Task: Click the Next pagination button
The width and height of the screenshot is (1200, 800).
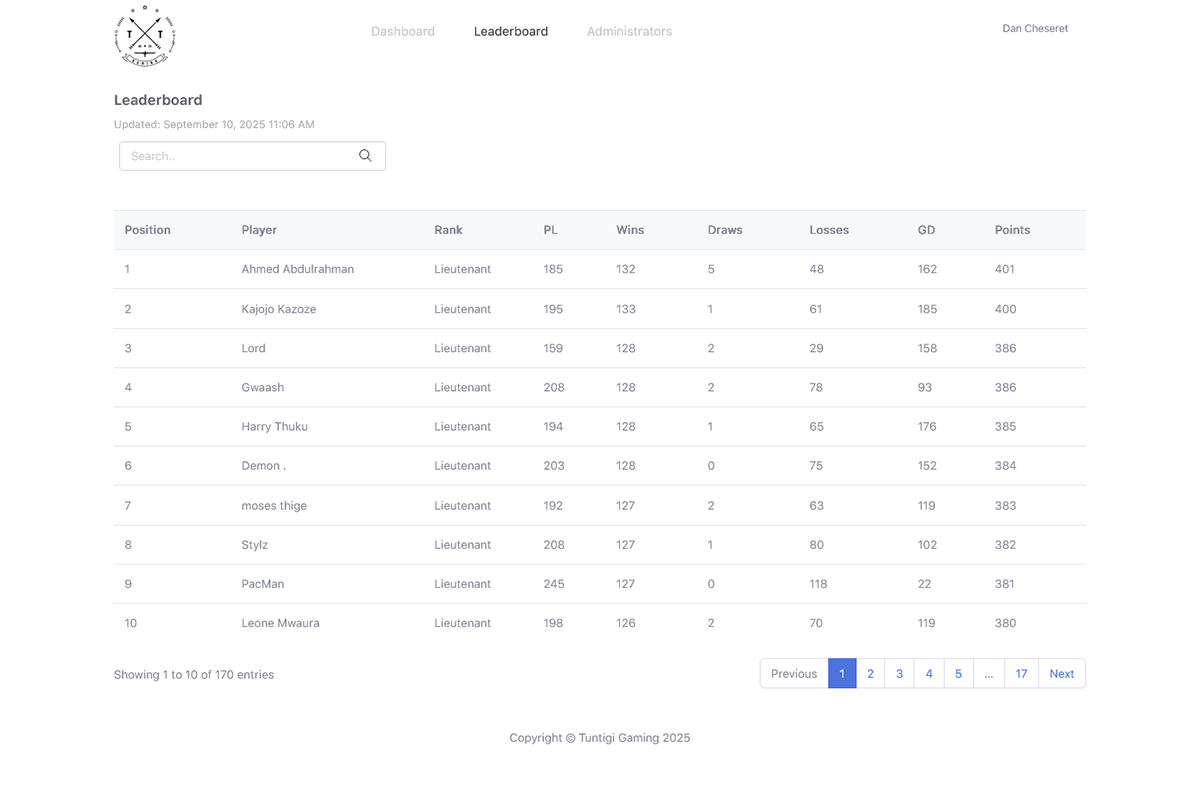Action: [x=1061, y=673]
